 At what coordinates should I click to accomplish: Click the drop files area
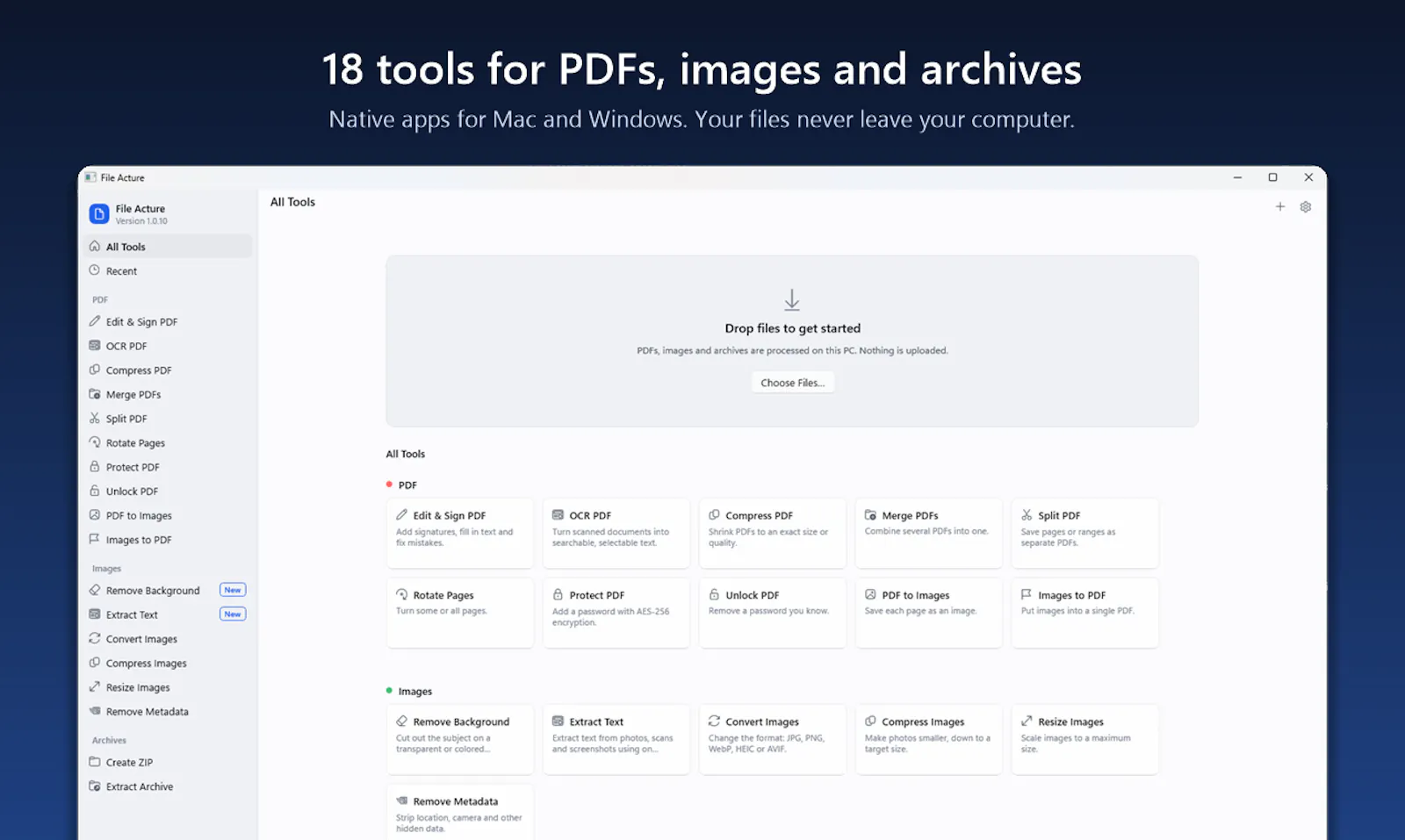pyautogui.click(x=792, y=341)
